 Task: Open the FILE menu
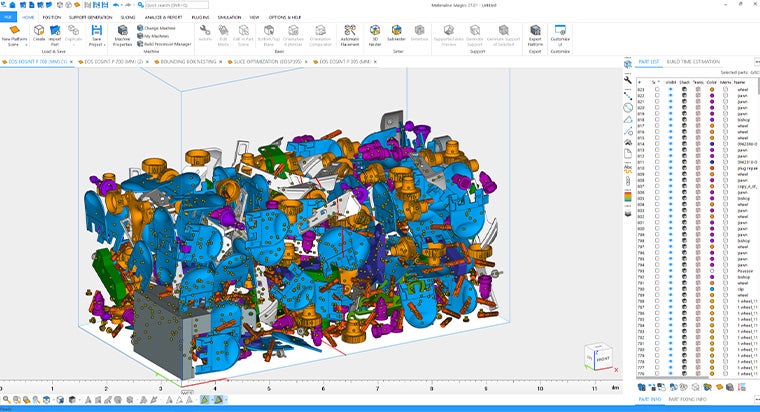click(x=8, y=17)
